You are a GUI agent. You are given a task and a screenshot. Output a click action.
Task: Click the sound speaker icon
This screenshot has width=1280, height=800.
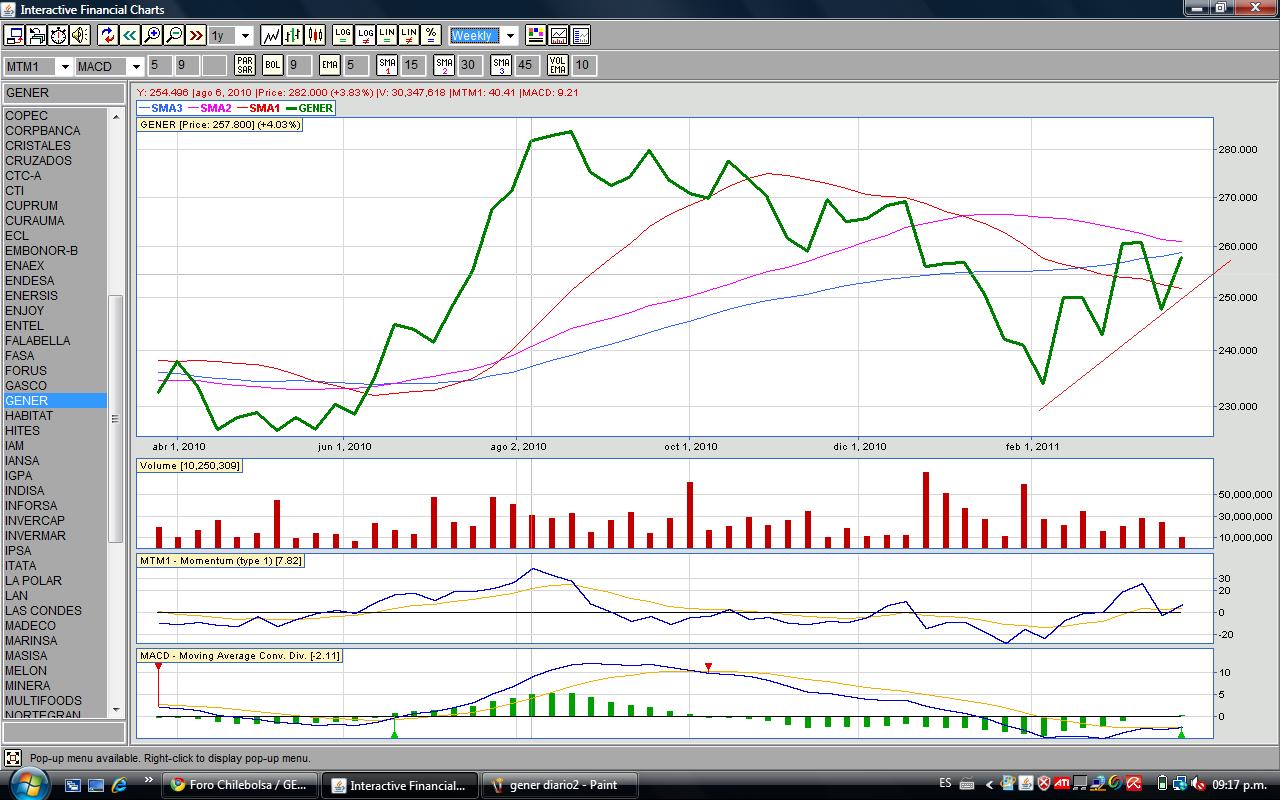[x=80, y=35]
